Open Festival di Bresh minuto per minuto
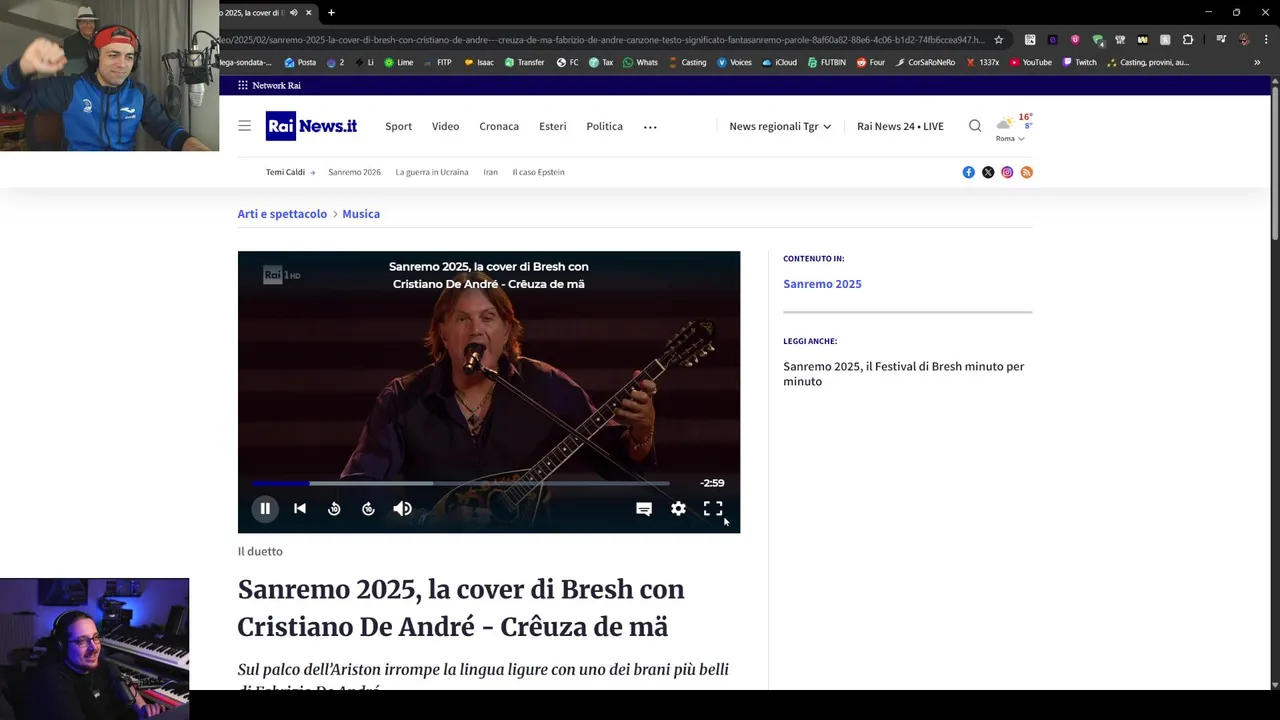This screenshot has height=720, width=1280. (903, 374)
